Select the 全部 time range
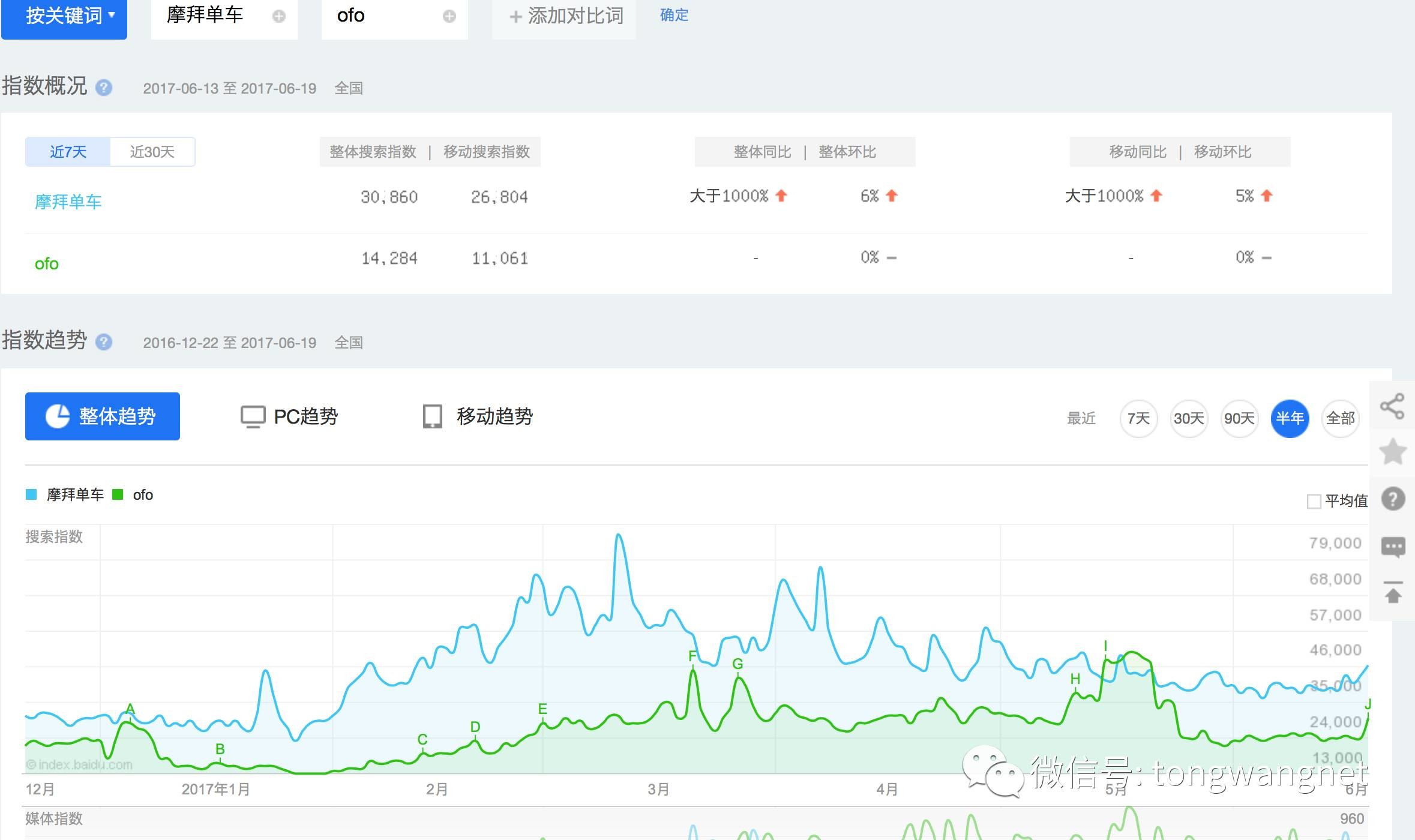The height and width of the screenshot is (840, 1415). [x=1341, y=418]
